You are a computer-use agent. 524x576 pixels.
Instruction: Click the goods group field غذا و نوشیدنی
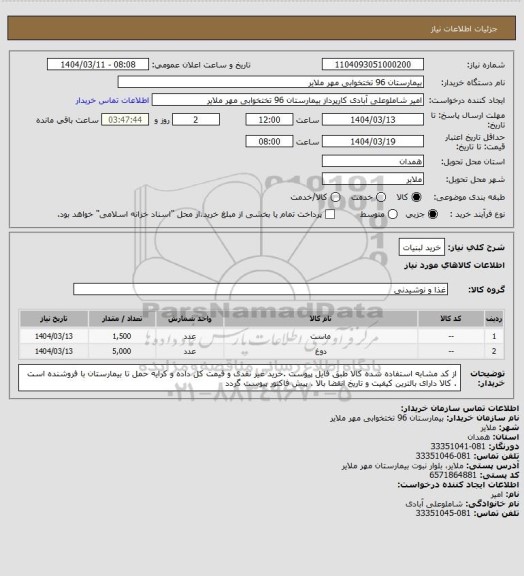click(x=260, y=289)
